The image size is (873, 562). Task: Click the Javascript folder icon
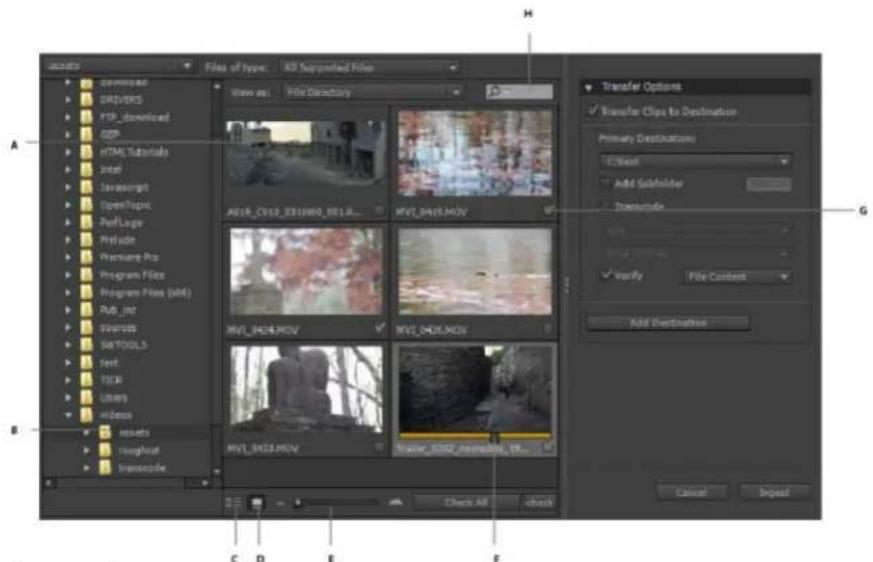pos(86,187)
